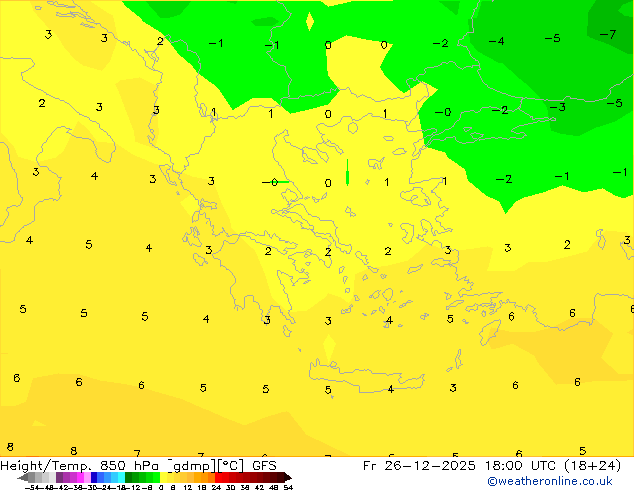Click the "GFS" model label

tap(264, 466)
